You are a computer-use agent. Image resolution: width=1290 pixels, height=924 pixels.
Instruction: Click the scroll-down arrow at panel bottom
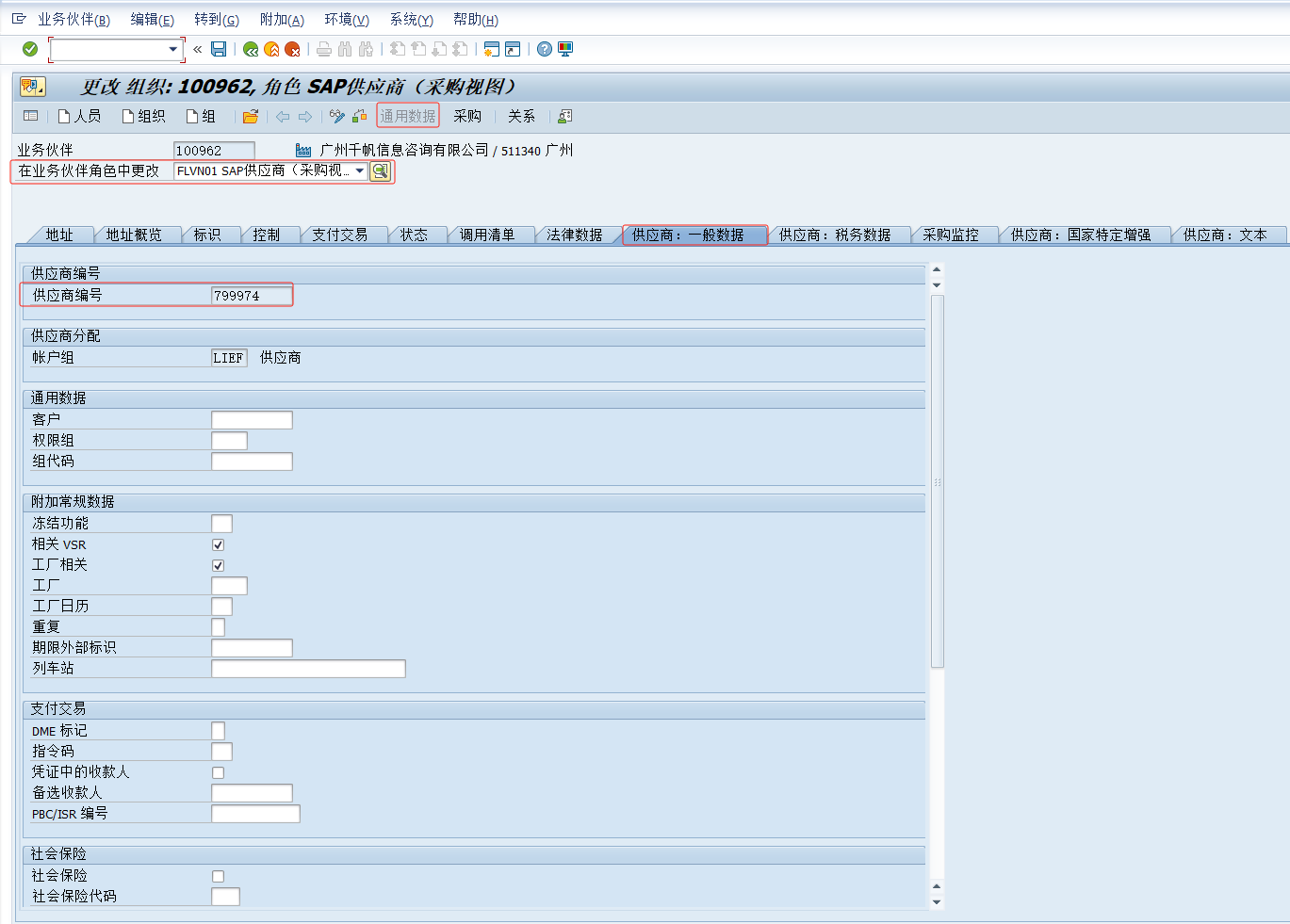[x=937, y=901]
